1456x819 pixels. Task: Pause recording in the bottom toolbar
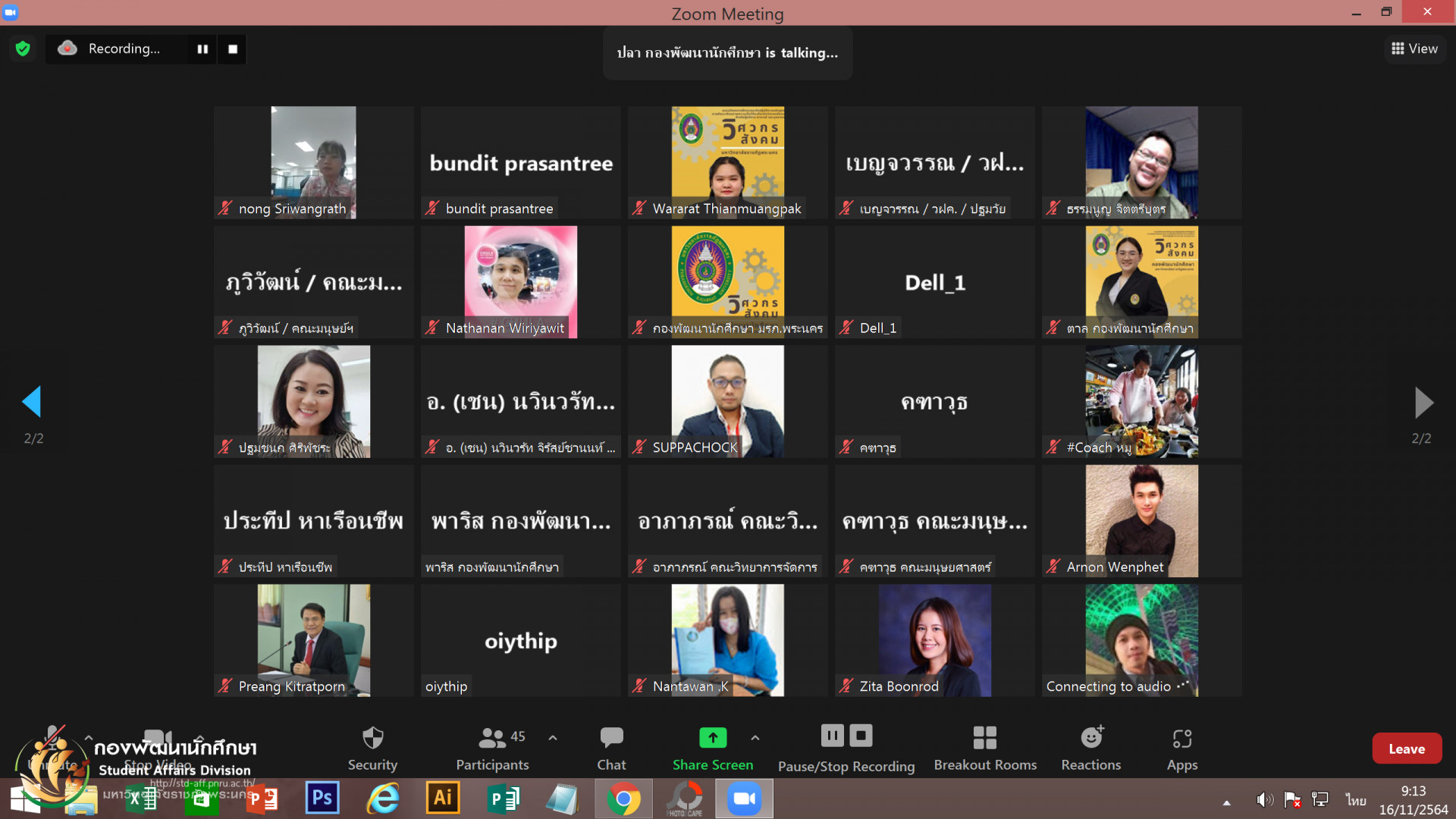pyautogui.click(x=832, y=736)
